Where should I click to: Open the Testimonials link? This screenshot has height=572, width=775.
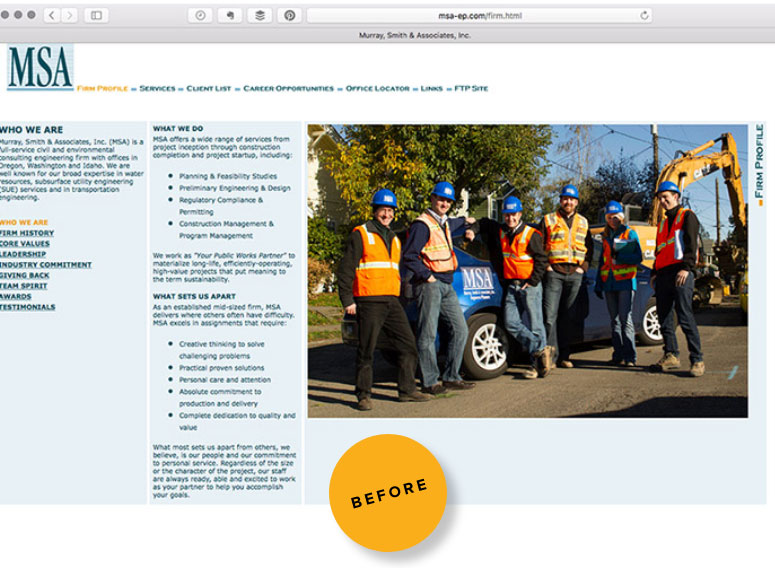27,307
